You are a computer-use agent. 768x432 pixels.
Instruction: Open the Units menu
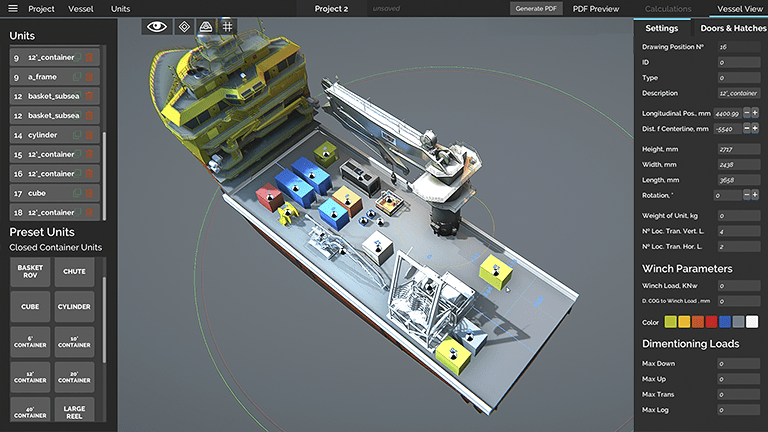click(x=120, y=9)
